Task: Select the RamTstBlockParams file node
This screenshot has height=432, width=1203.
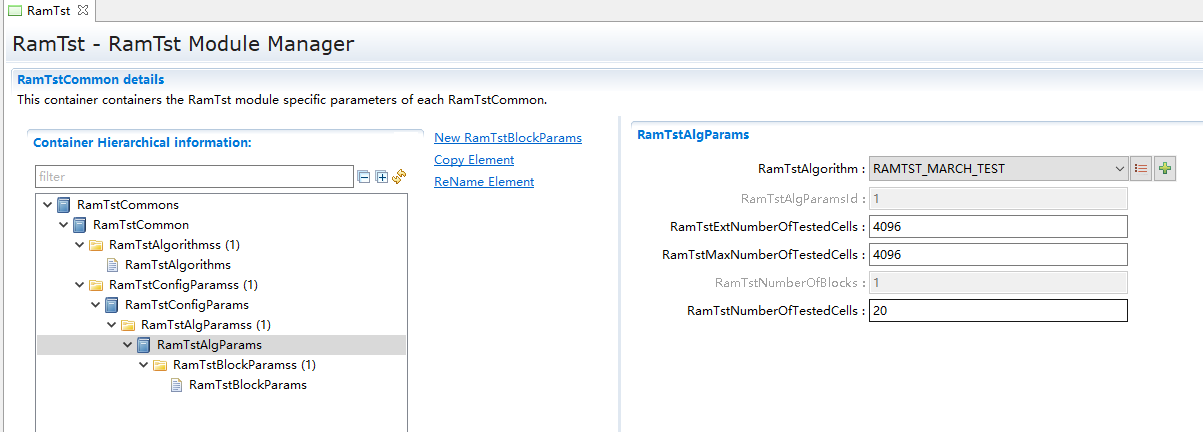Action: [x=247, y=385]
